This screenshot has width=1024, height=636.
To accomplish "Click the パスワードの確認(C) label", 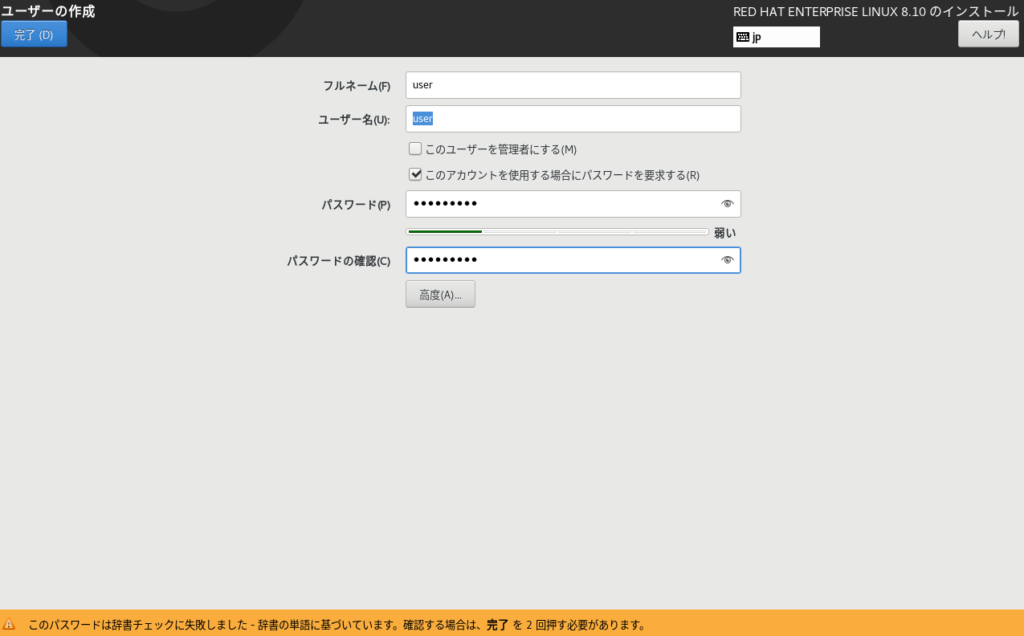I will pos(338,261).
